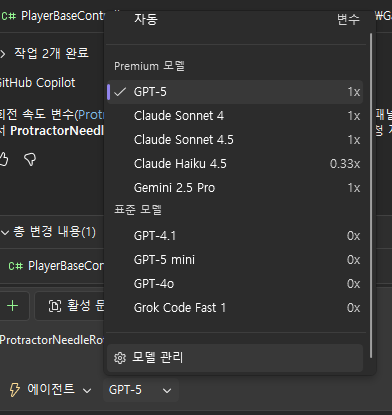Collapse the 총 변경 내용(1) section

pyautogui.click(x=48, y=232)
